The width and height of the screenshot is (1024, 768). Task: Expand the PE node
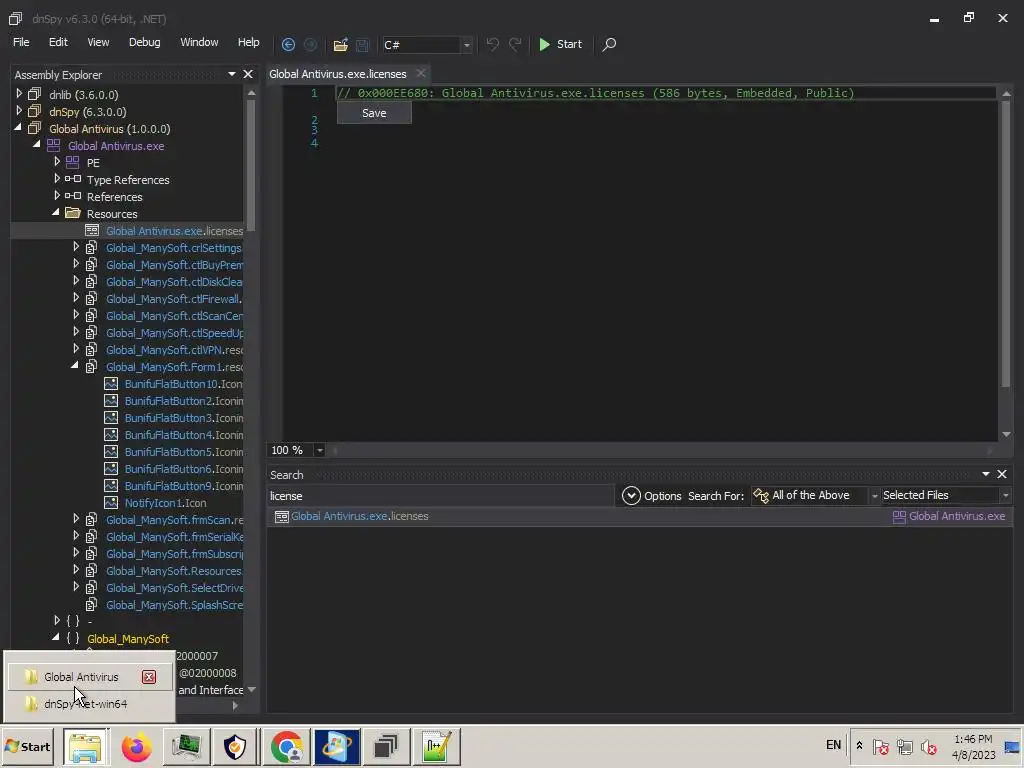[x=57, y=162]
